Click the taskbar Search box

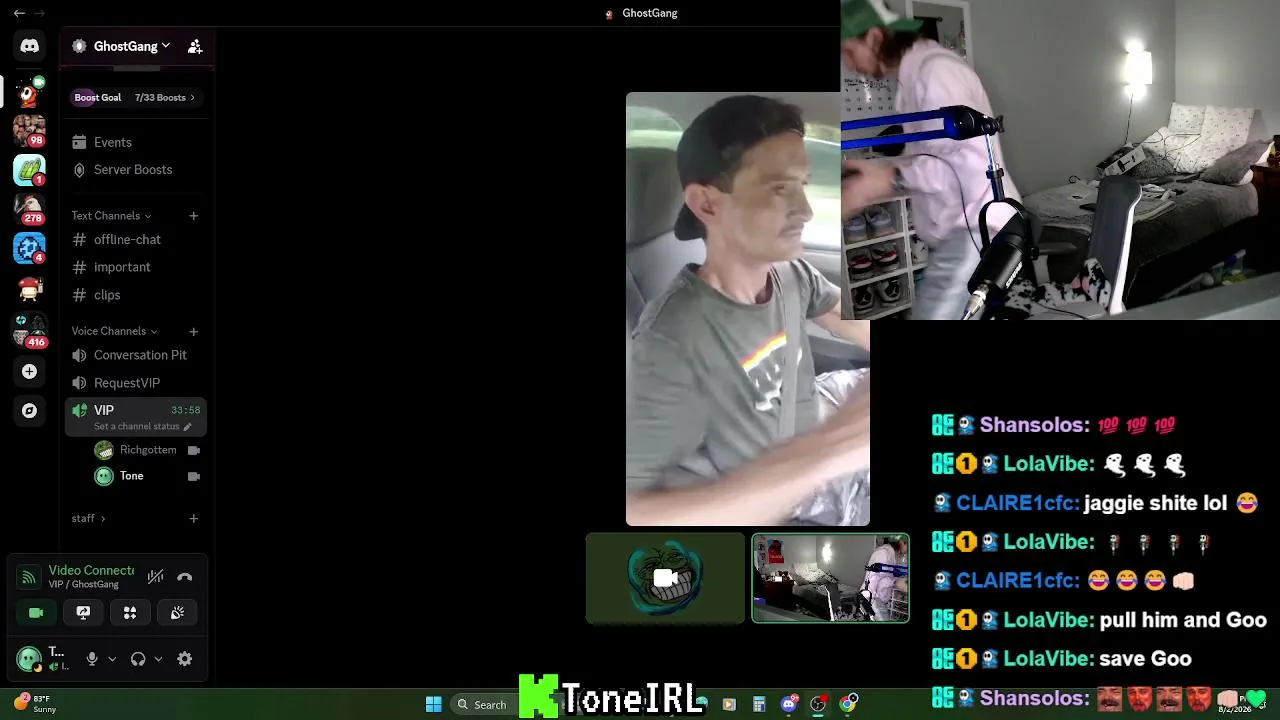483,704
